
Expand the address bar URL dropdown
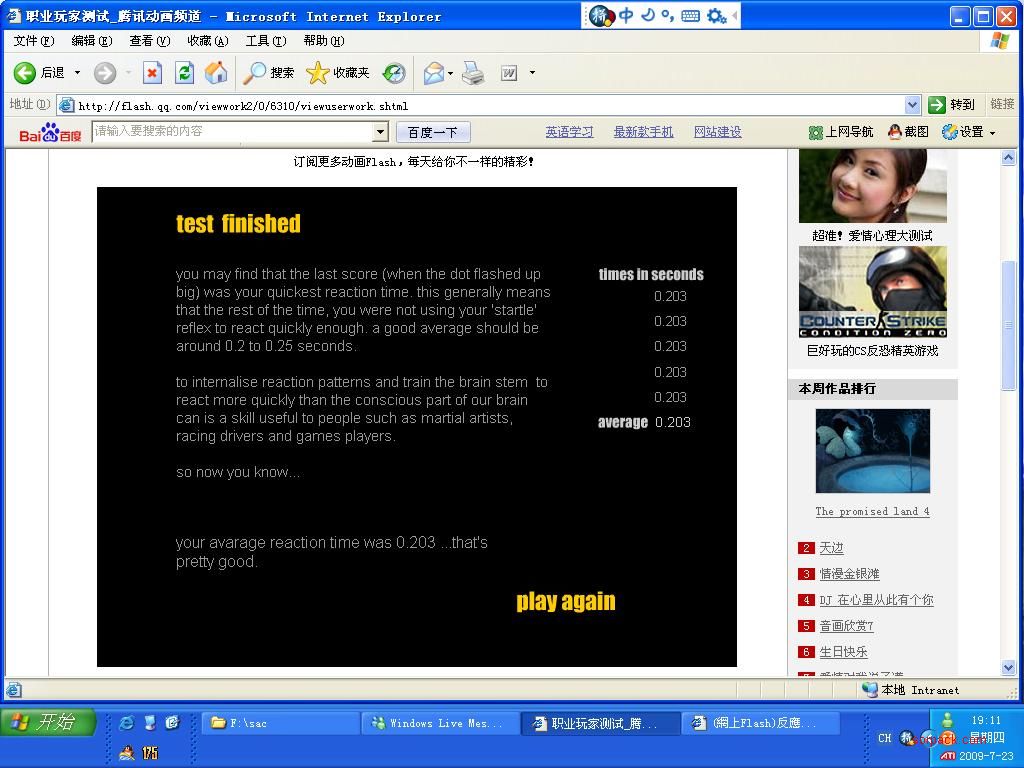pyautogui.click(x=912, y=105)
